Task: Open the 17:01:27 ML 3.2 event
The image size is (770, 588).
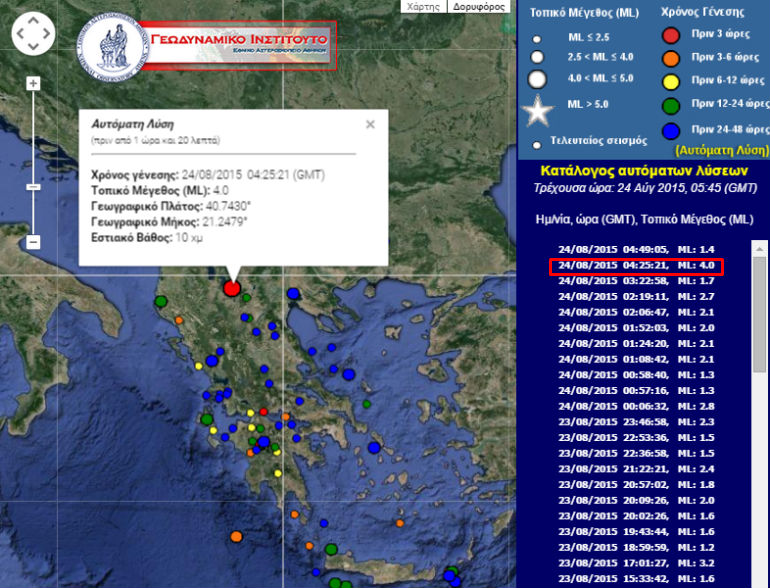Action: 635,563
